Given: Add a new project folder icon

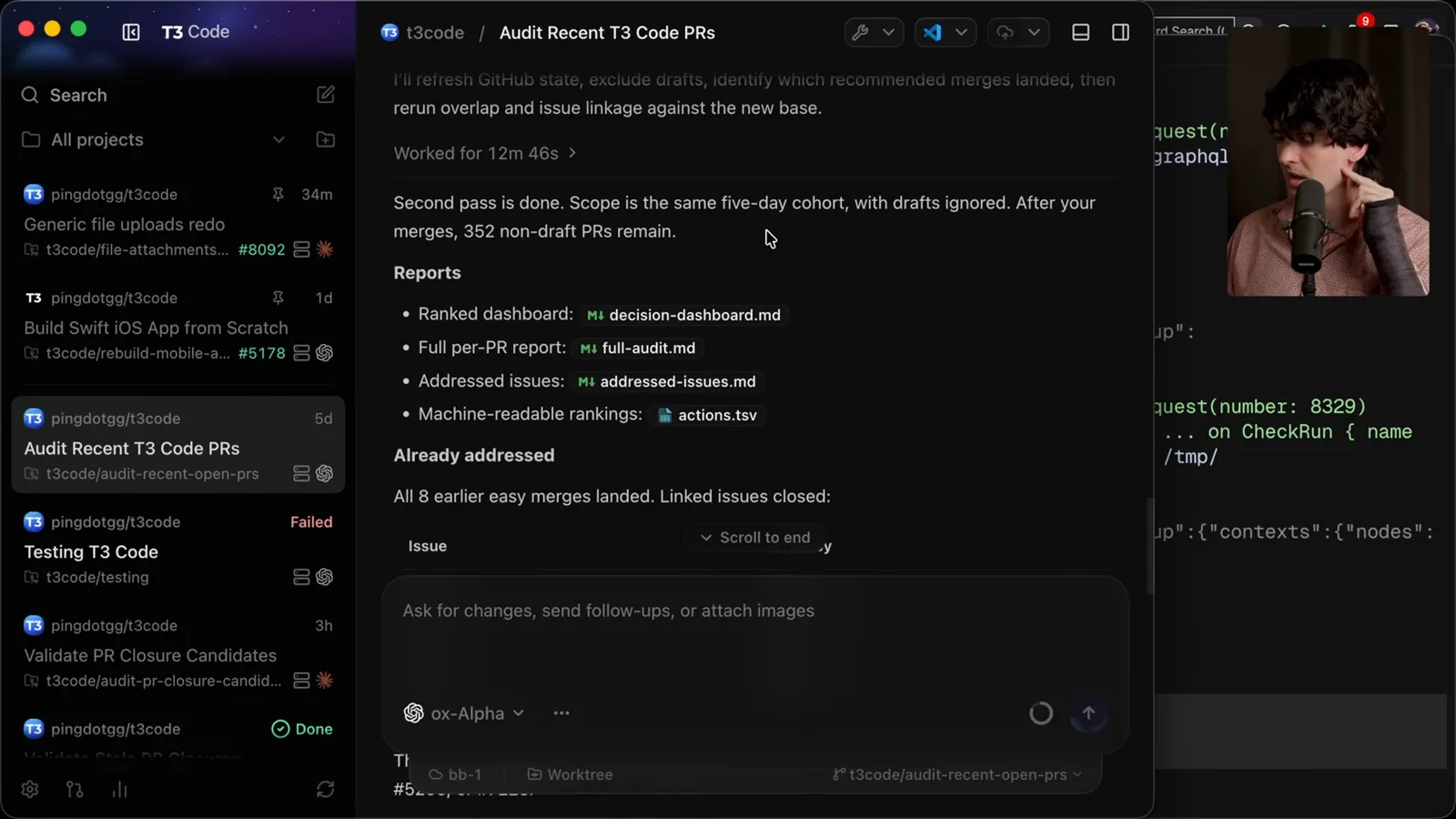Looking at the screenshot, I should coord(325,139).
